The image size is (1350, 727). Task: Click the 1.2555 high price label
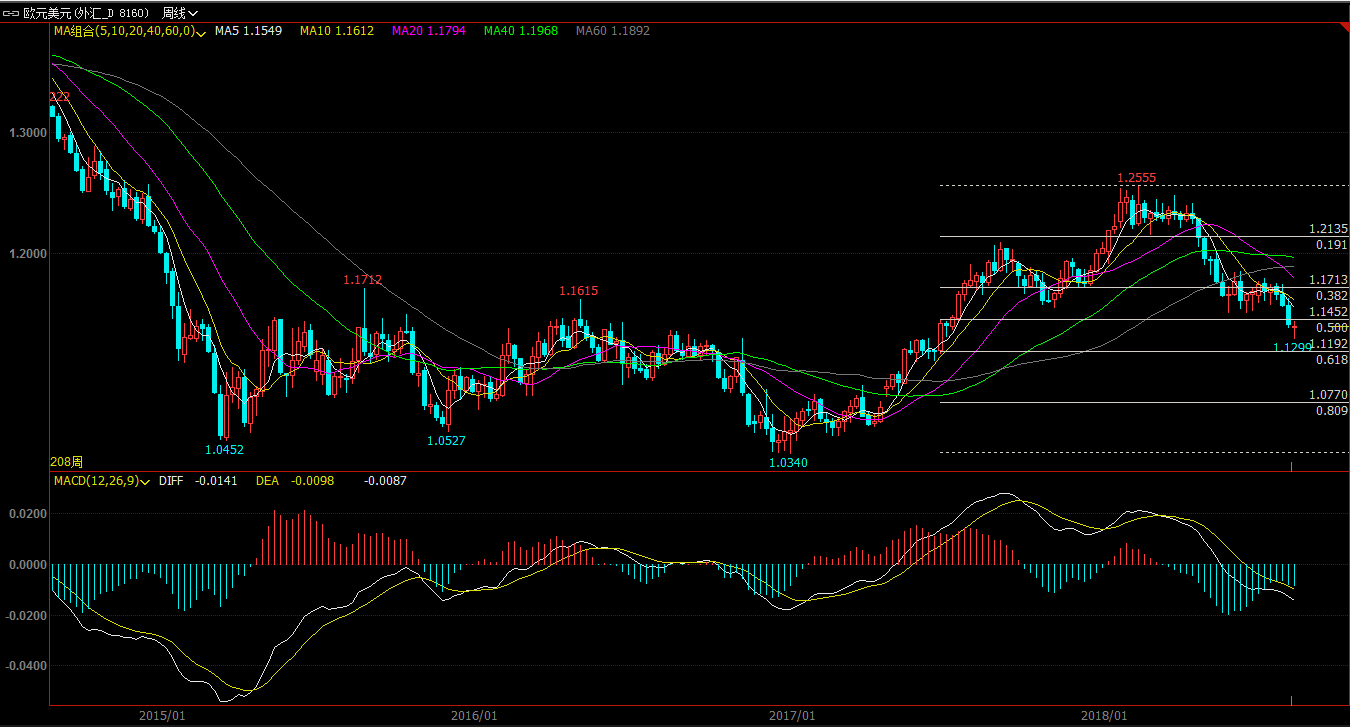coord(1136,178)
